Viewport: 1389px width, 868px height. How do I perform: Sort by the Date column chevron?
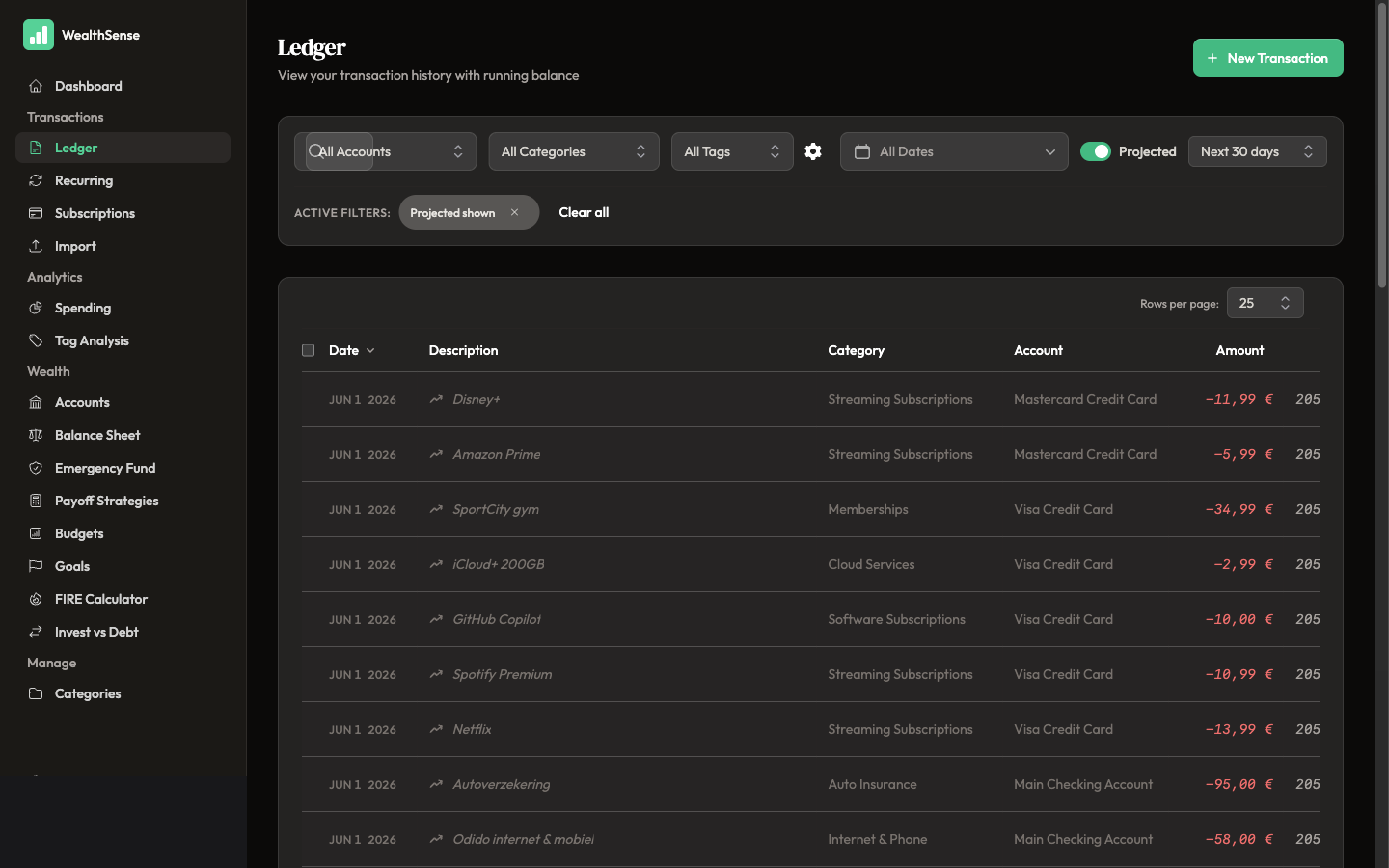[370, 351]
